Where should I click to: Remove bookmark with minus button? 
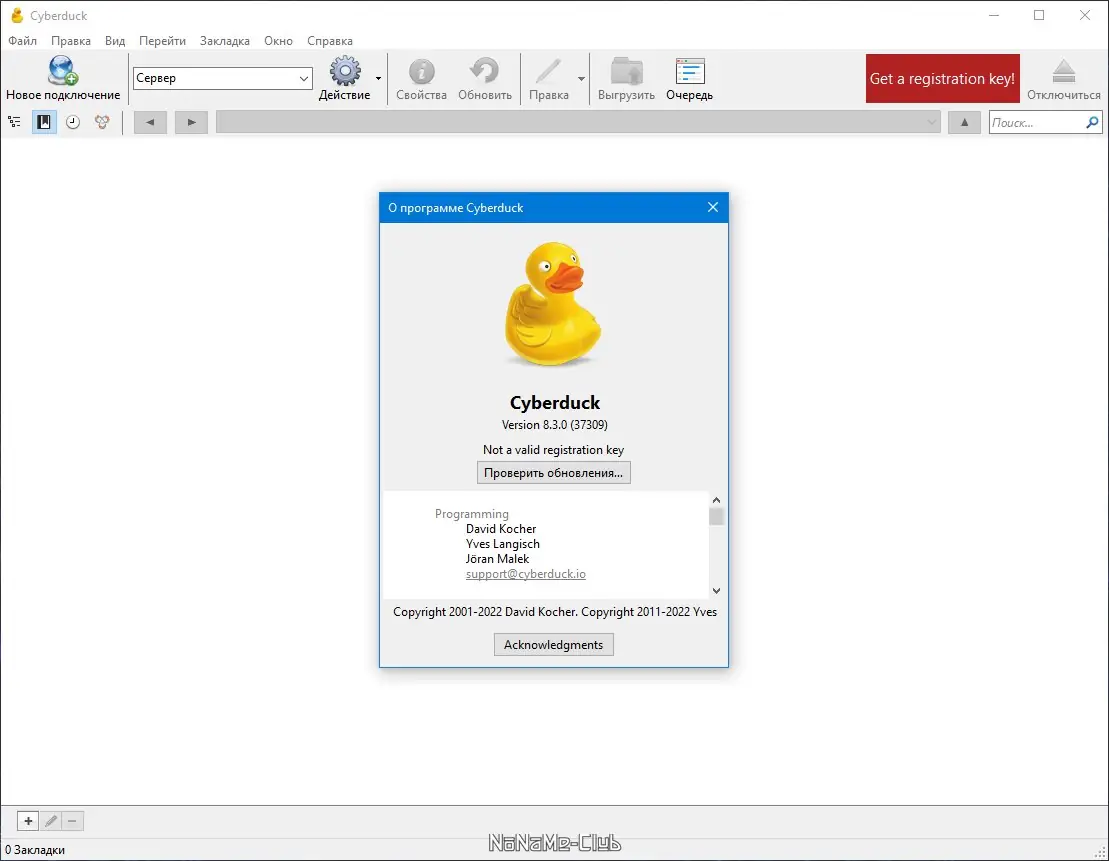(x=72, y=821)
